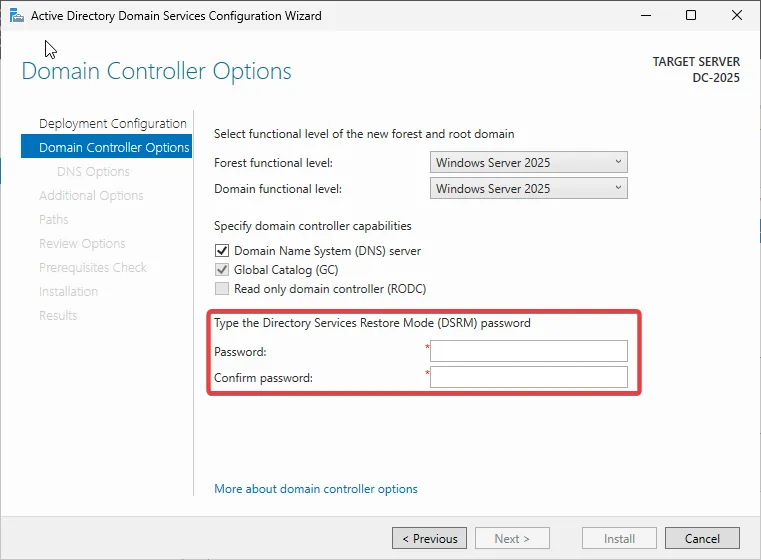Close the configuration wizard window
761x560 pixels.
737,16
